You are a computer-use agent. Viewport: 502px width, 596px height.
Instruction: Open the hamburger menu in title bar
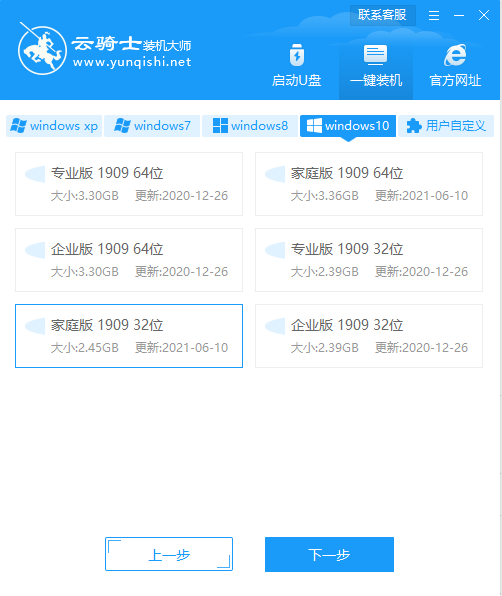434,16
